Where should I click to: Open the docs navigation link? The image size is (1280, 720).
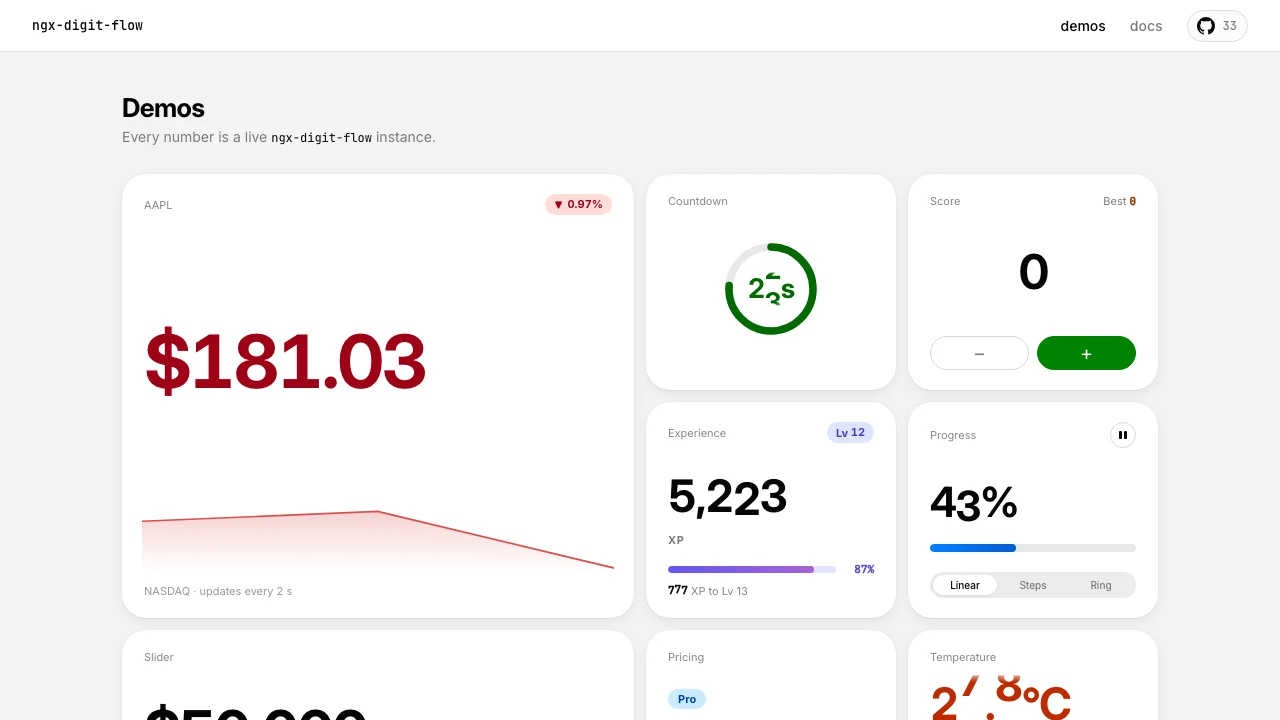click(1146, 26)
